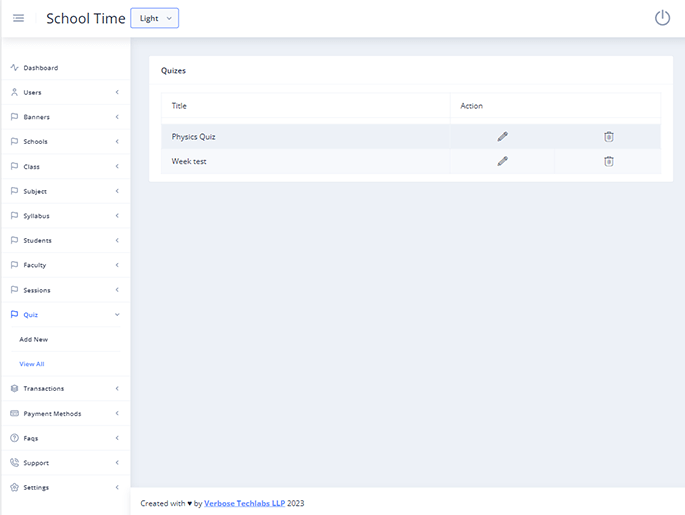Viewport: 685px width, 515px height.
Task: Expand the Sessions menu chevron
Action: pos(117,290)
